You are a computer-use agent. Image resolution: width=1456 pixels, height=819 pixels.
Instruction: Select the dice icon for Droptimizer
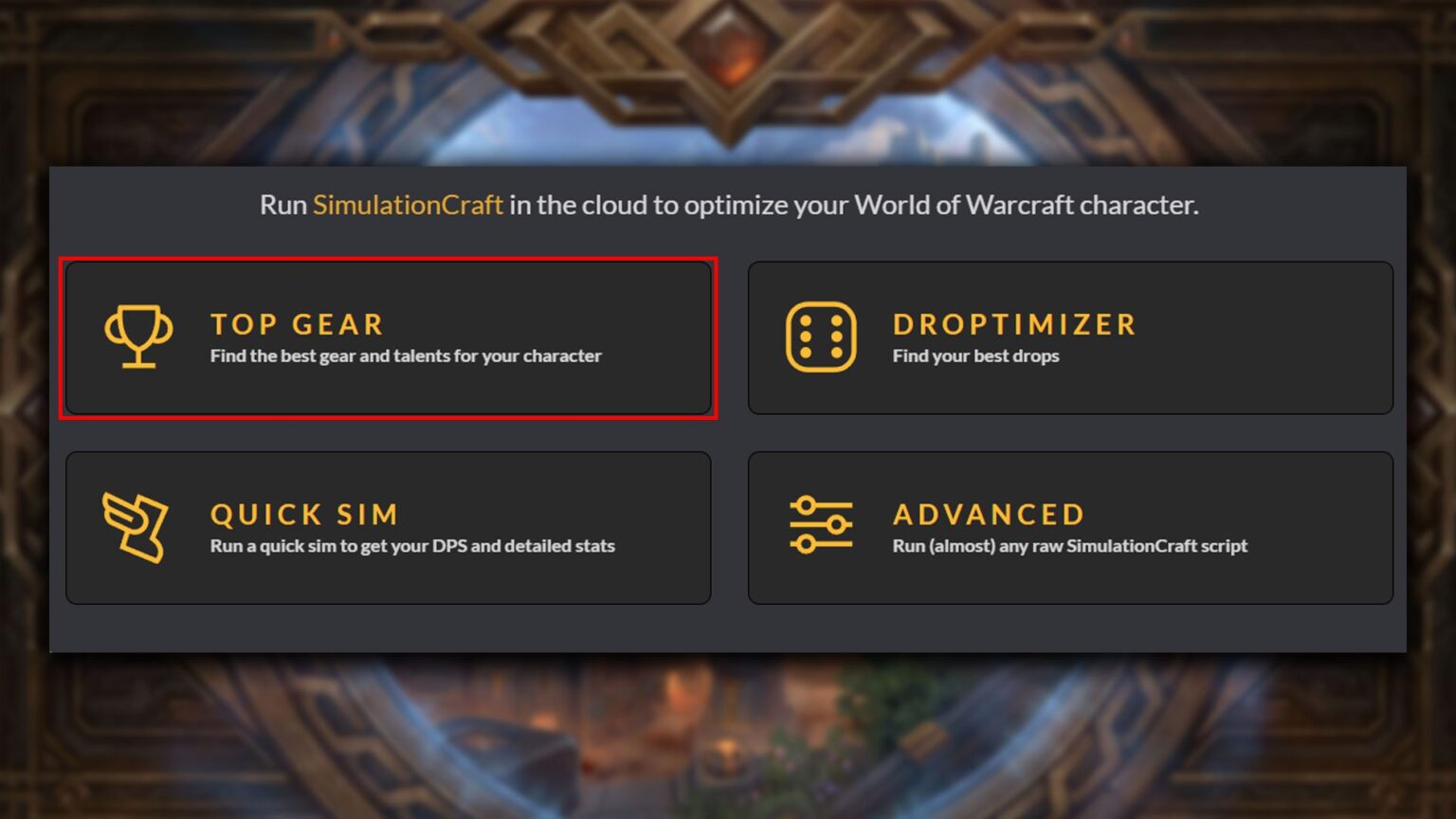point(822,337)
